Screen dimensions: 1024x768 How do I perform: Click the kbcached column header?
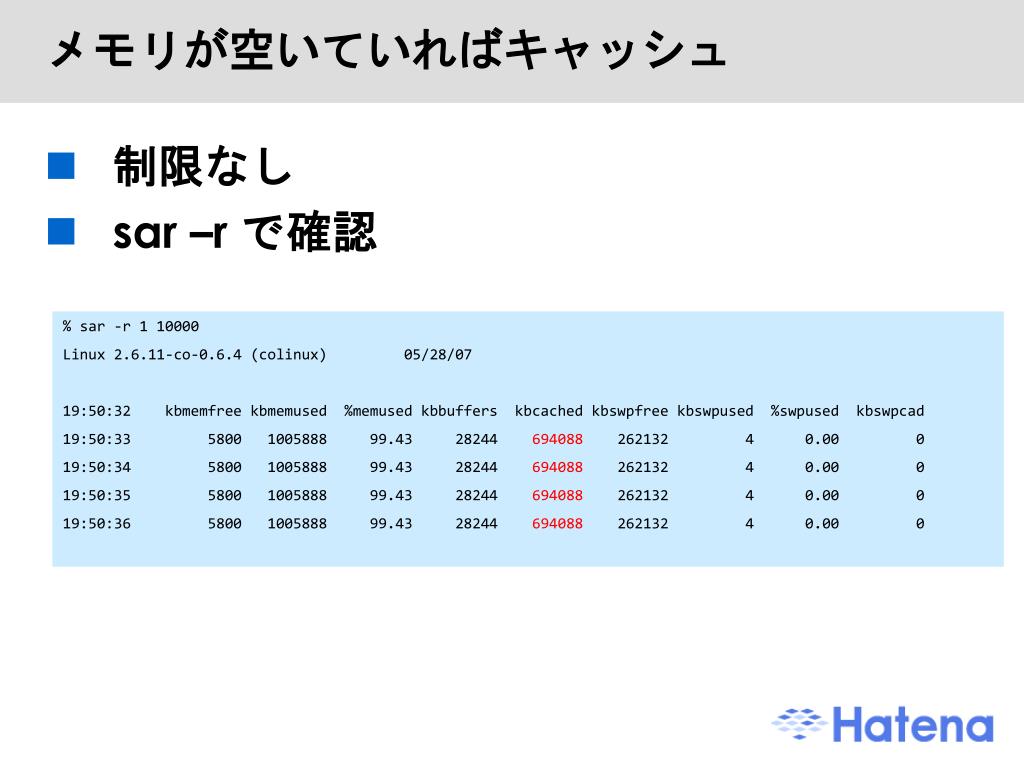pos(549,411)
